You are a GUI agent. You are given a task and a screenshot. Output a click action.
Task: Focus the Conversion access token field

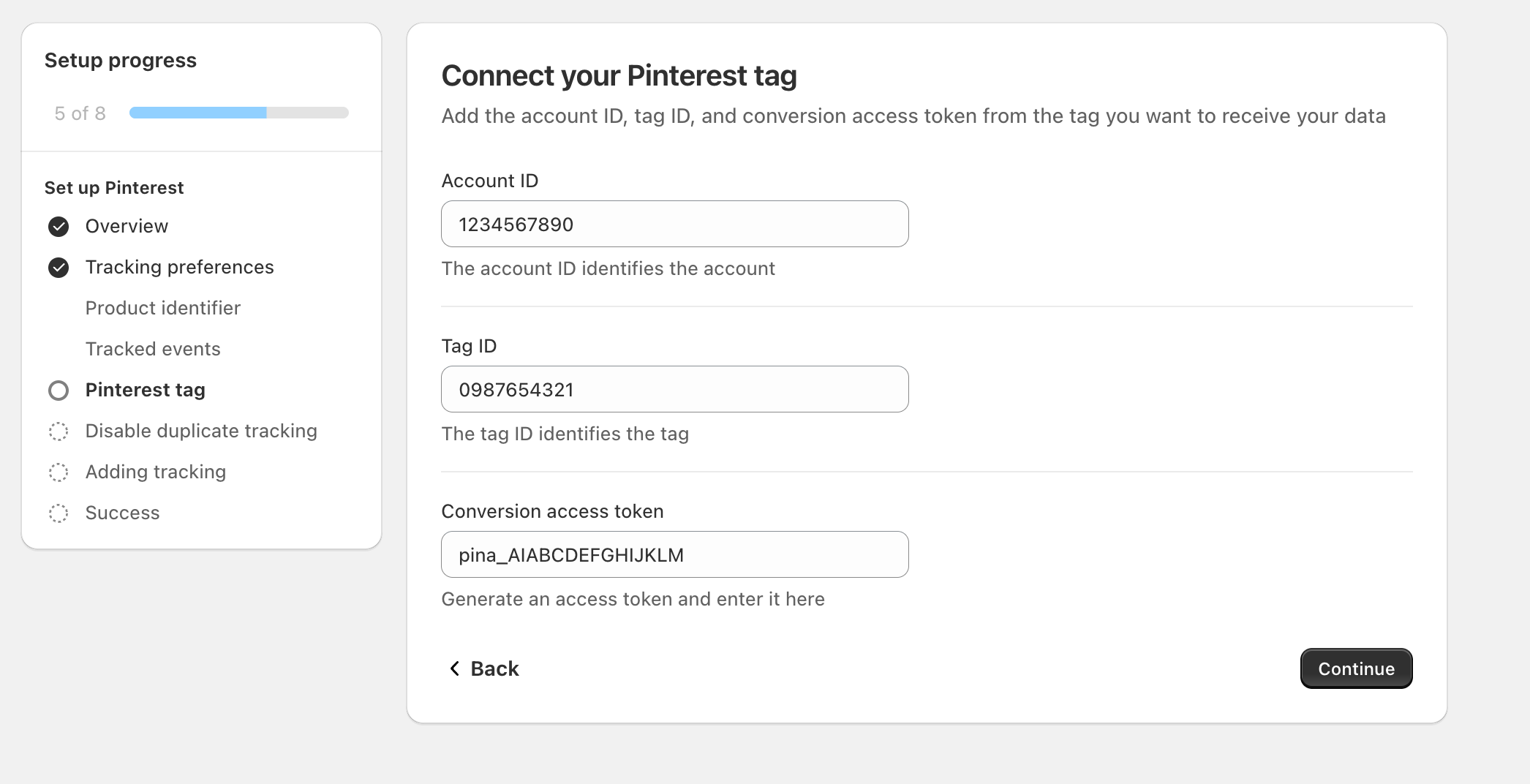click(674, 554)
